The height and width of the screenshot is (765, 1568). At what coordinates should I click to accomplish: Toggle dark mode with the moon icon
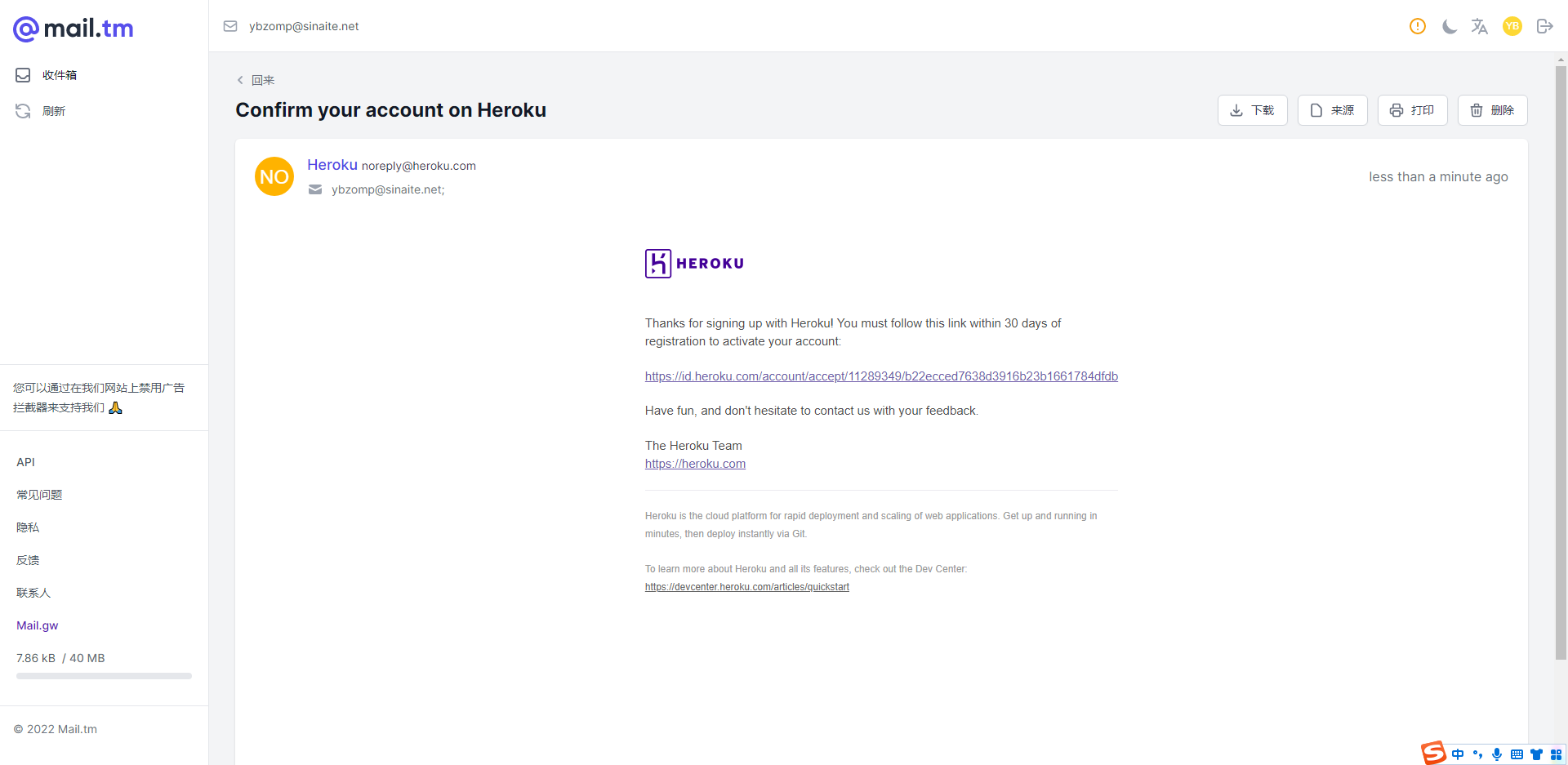[x=1450, y=26]
